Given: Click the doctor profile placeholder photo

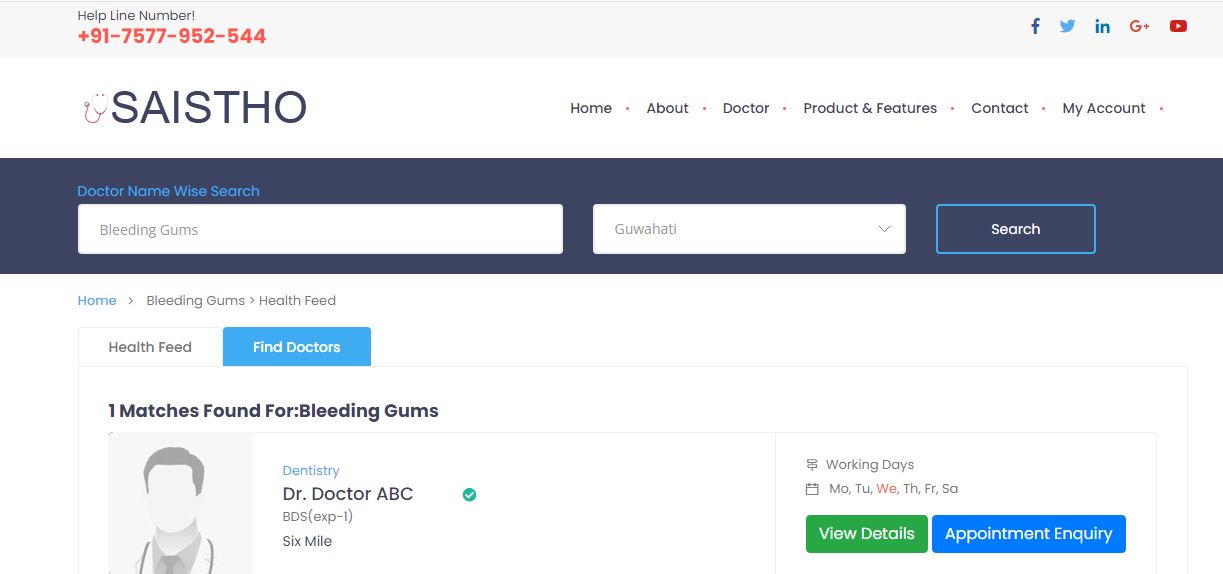Looking at the screenshot, I should pos(180,504).
